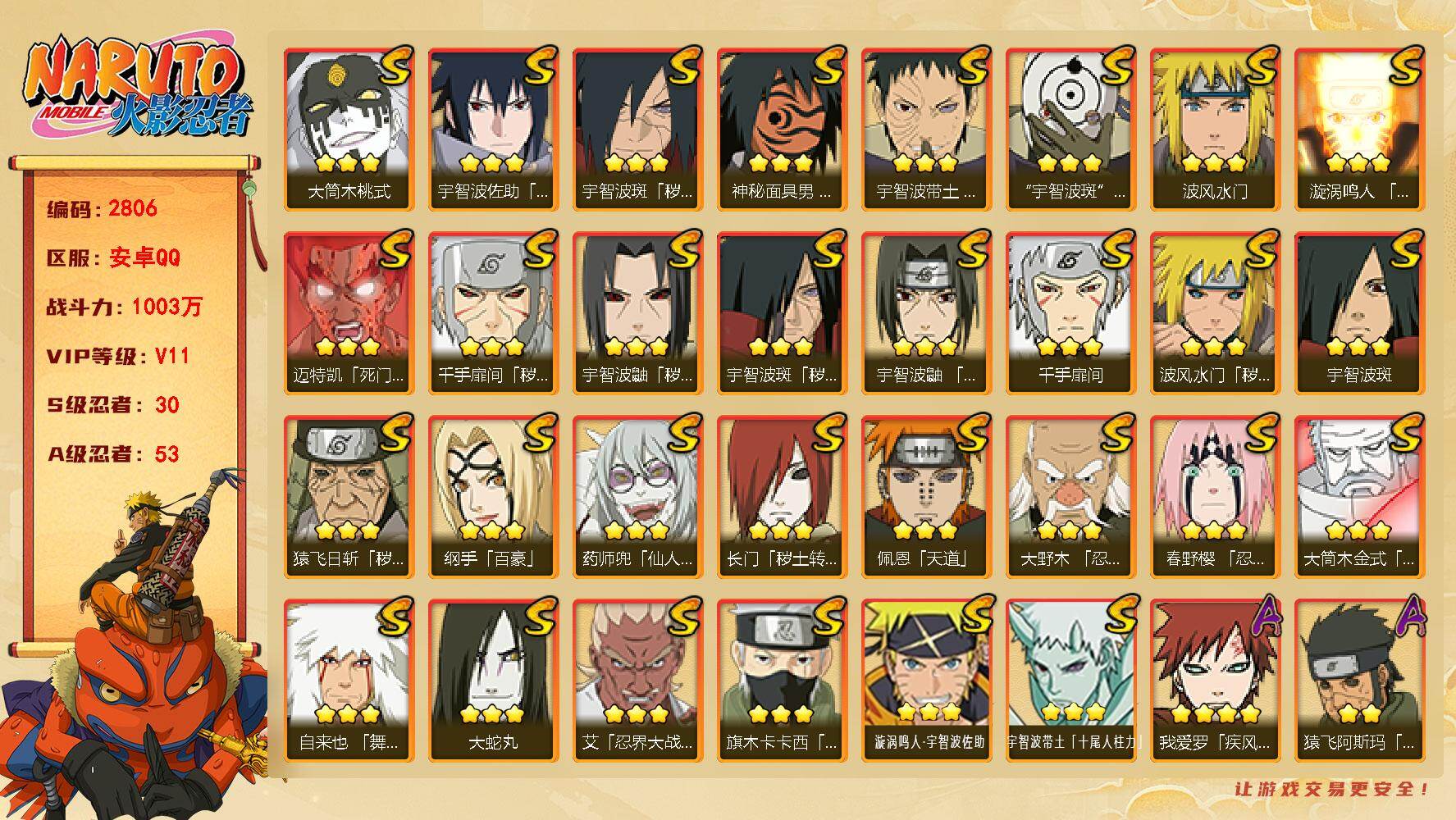
Task: Open the 波风水门 card in top row
Action: point(1215,129)
